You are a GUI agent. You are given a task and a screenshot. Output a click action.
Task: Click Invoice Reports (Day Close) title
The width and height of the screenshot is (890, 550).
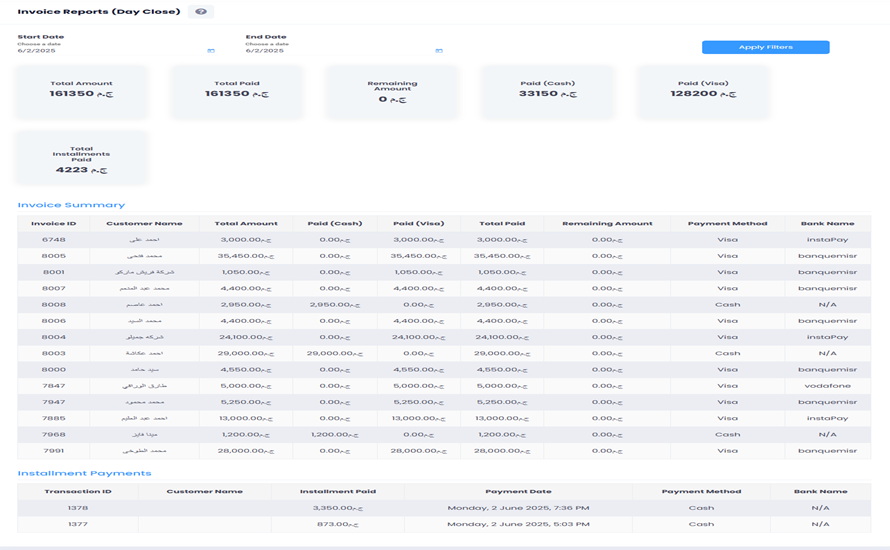pyautogui.click(x=99, y=11)
